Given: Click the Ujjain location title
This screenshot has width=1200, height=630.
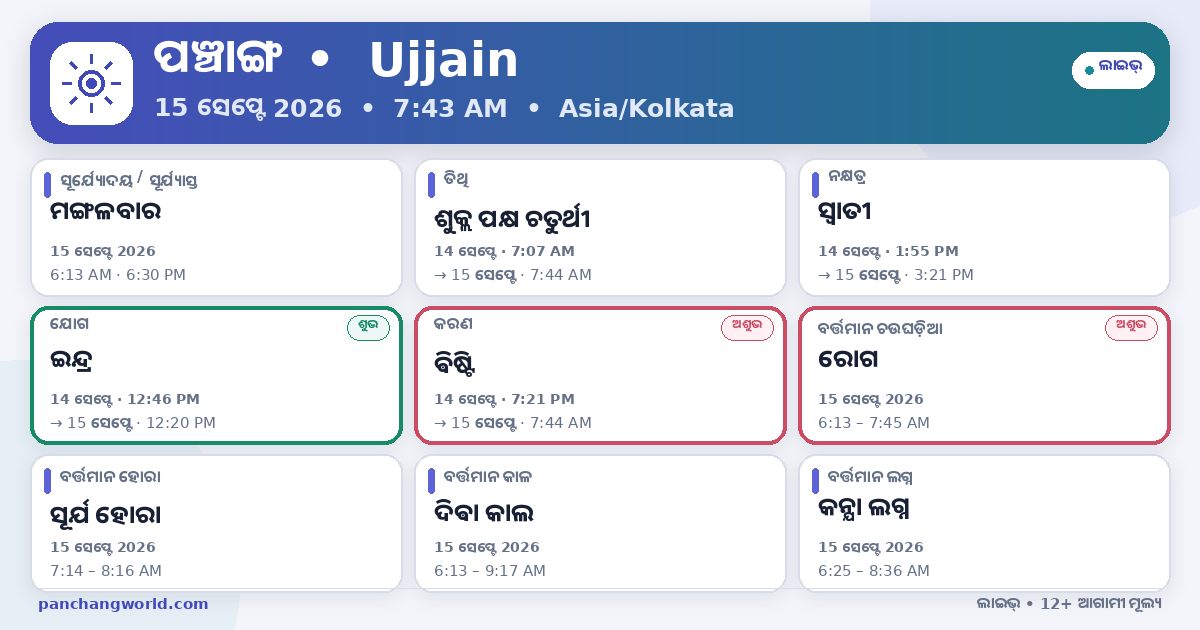Looking at the screenshot, I should 444,61.
